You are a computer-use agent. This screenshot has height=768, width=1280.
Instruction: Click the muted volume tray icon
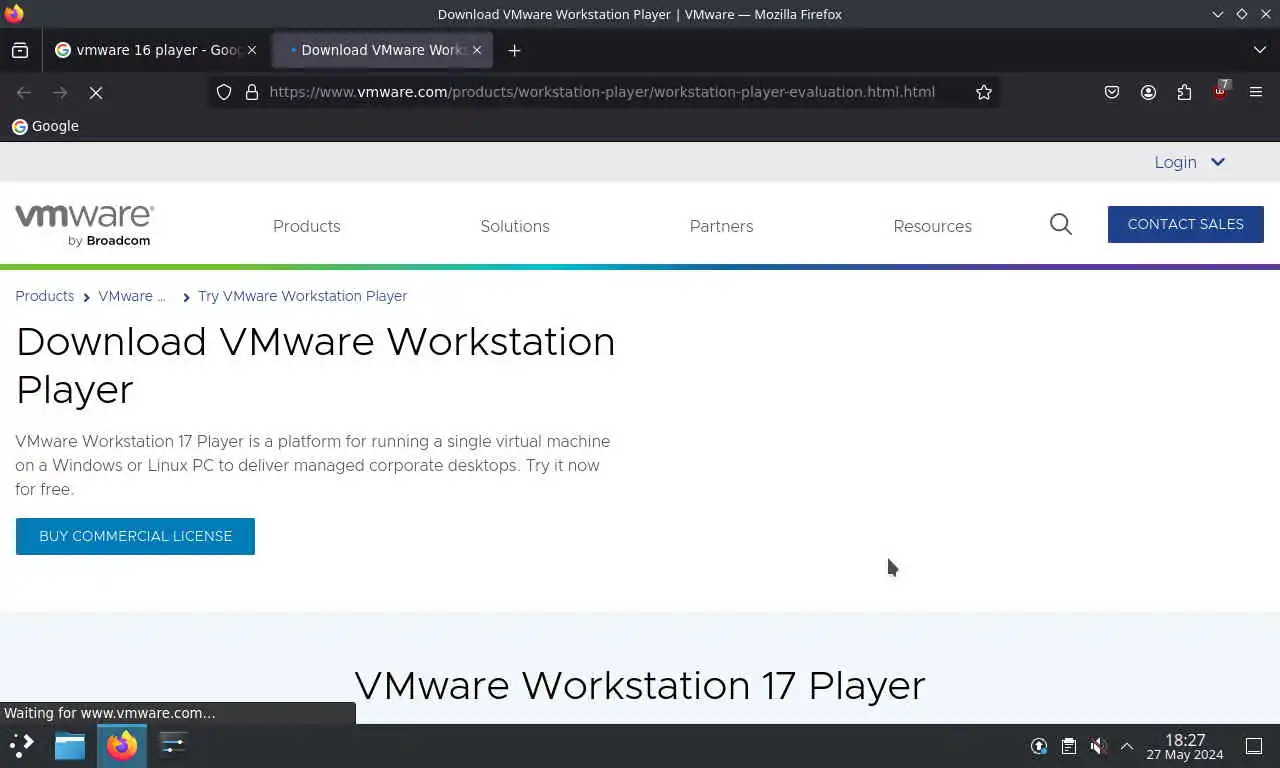(1097, 746)
